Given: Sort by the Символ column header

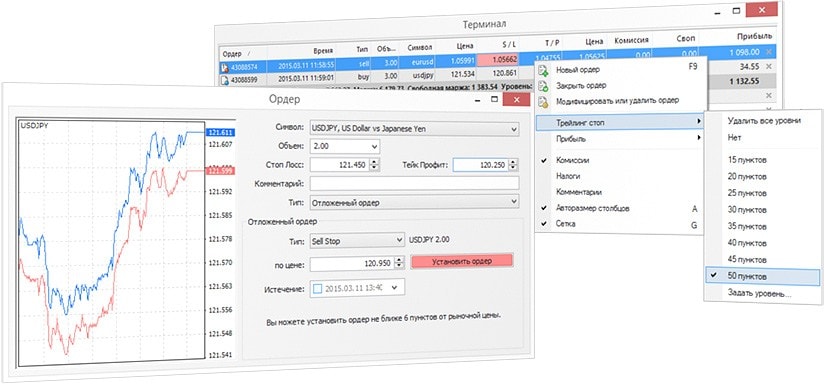Looking at the screenshot, I should point(419,47).
